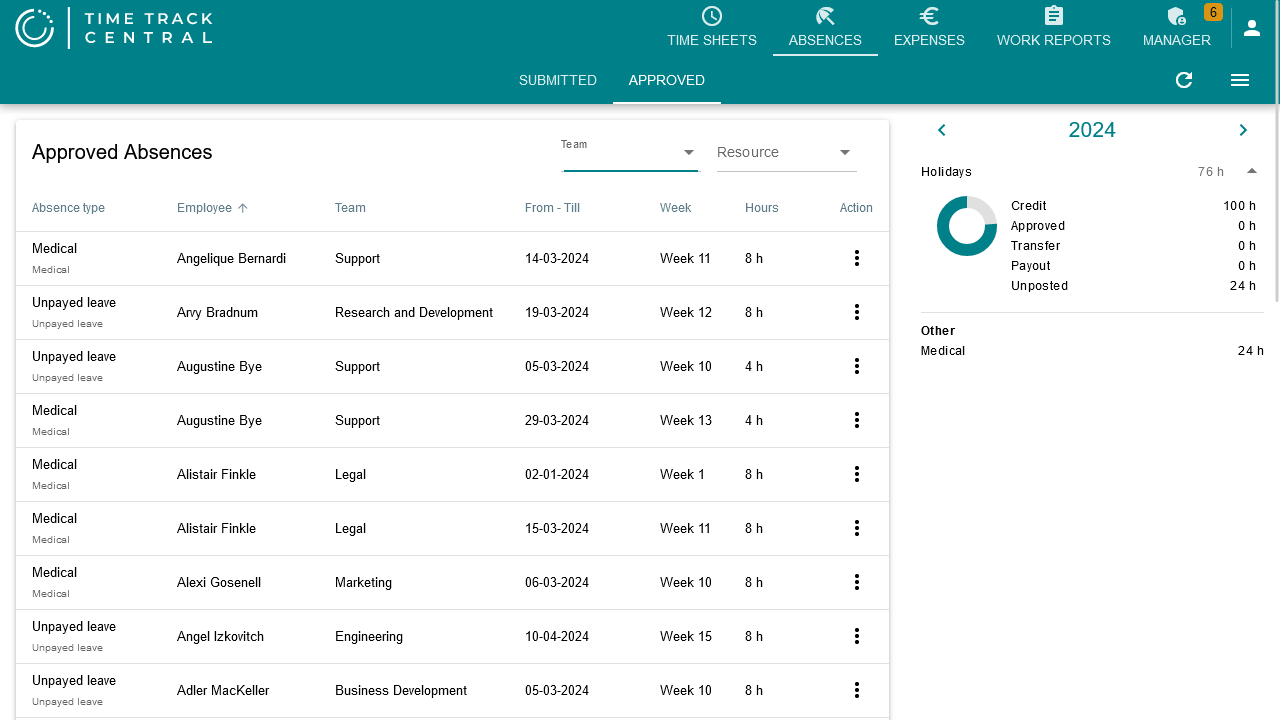The height and width of the screenshot is (720, 1280).
Task: Open Time Sheets clock icon
Action: point(712,16)
